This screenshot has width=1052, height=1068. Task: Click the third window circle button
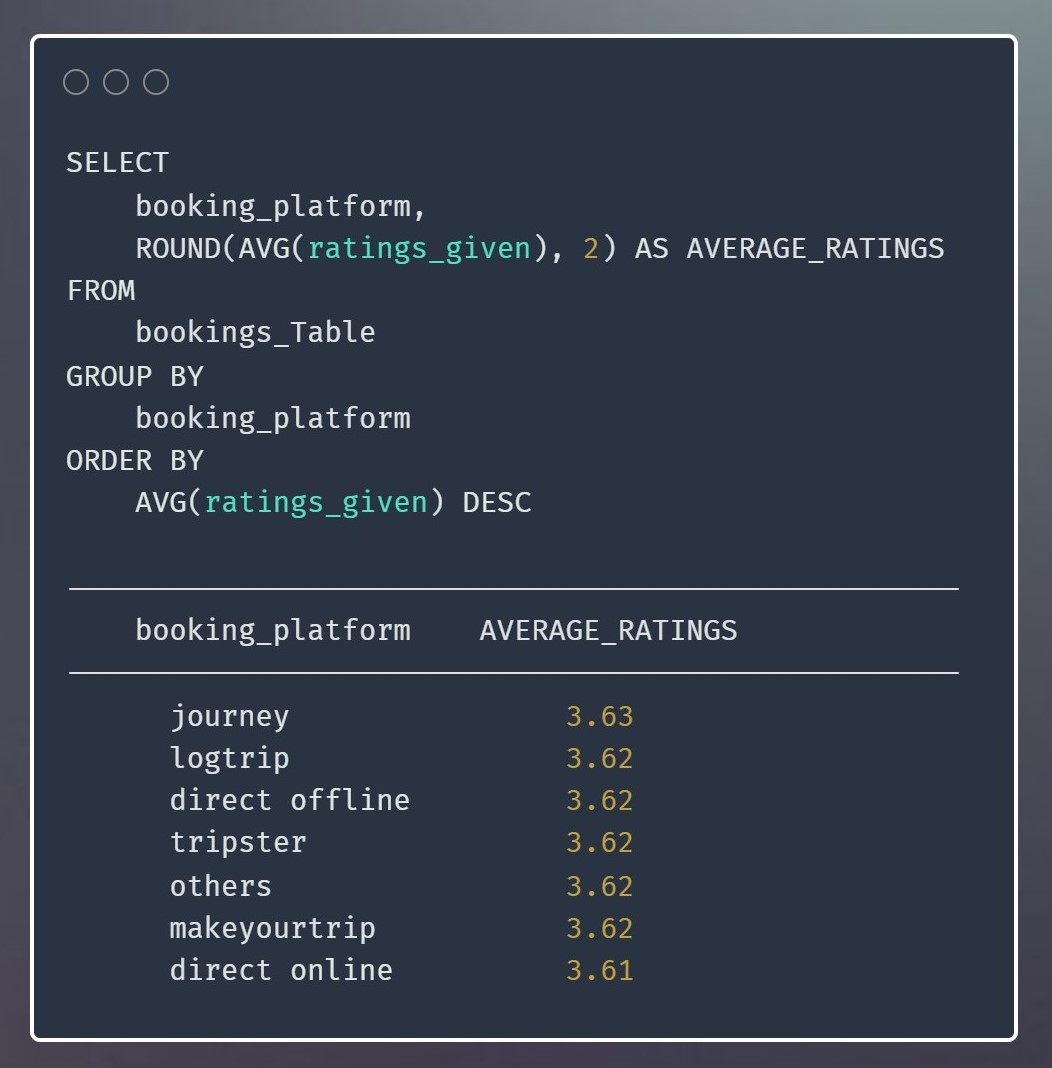point(156,82)
